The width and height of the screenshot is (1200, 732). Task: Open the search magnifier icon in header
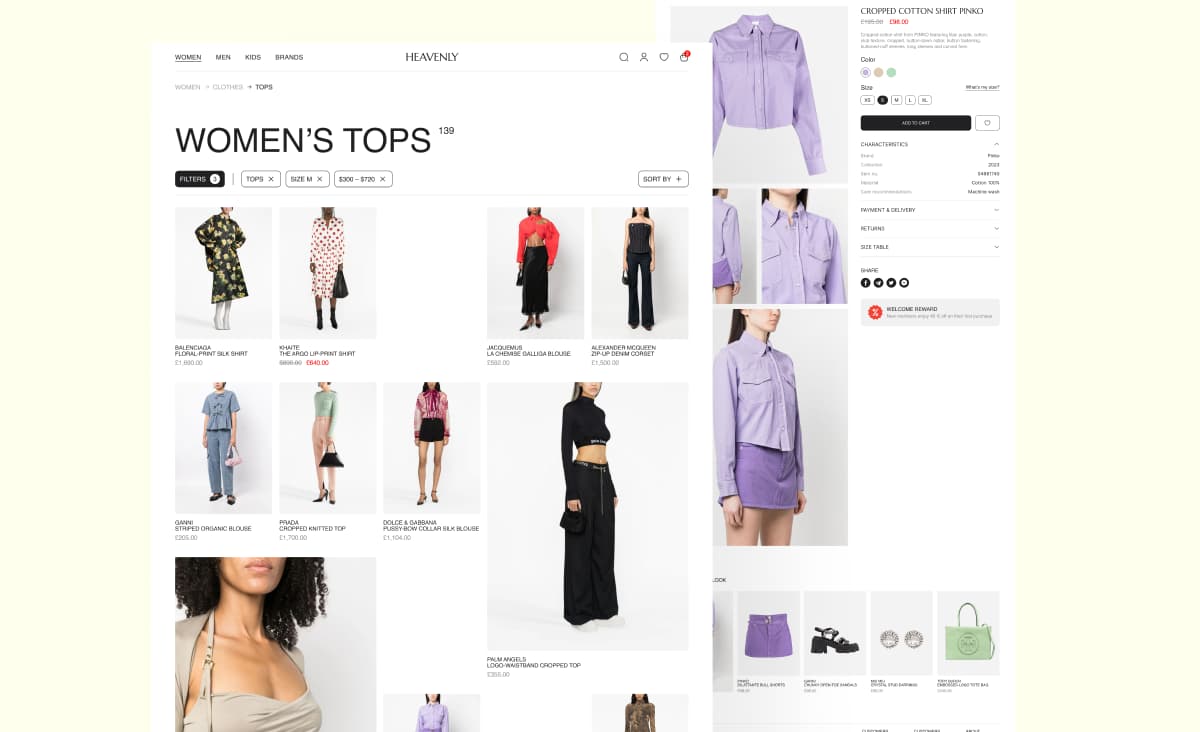point(624,57)
